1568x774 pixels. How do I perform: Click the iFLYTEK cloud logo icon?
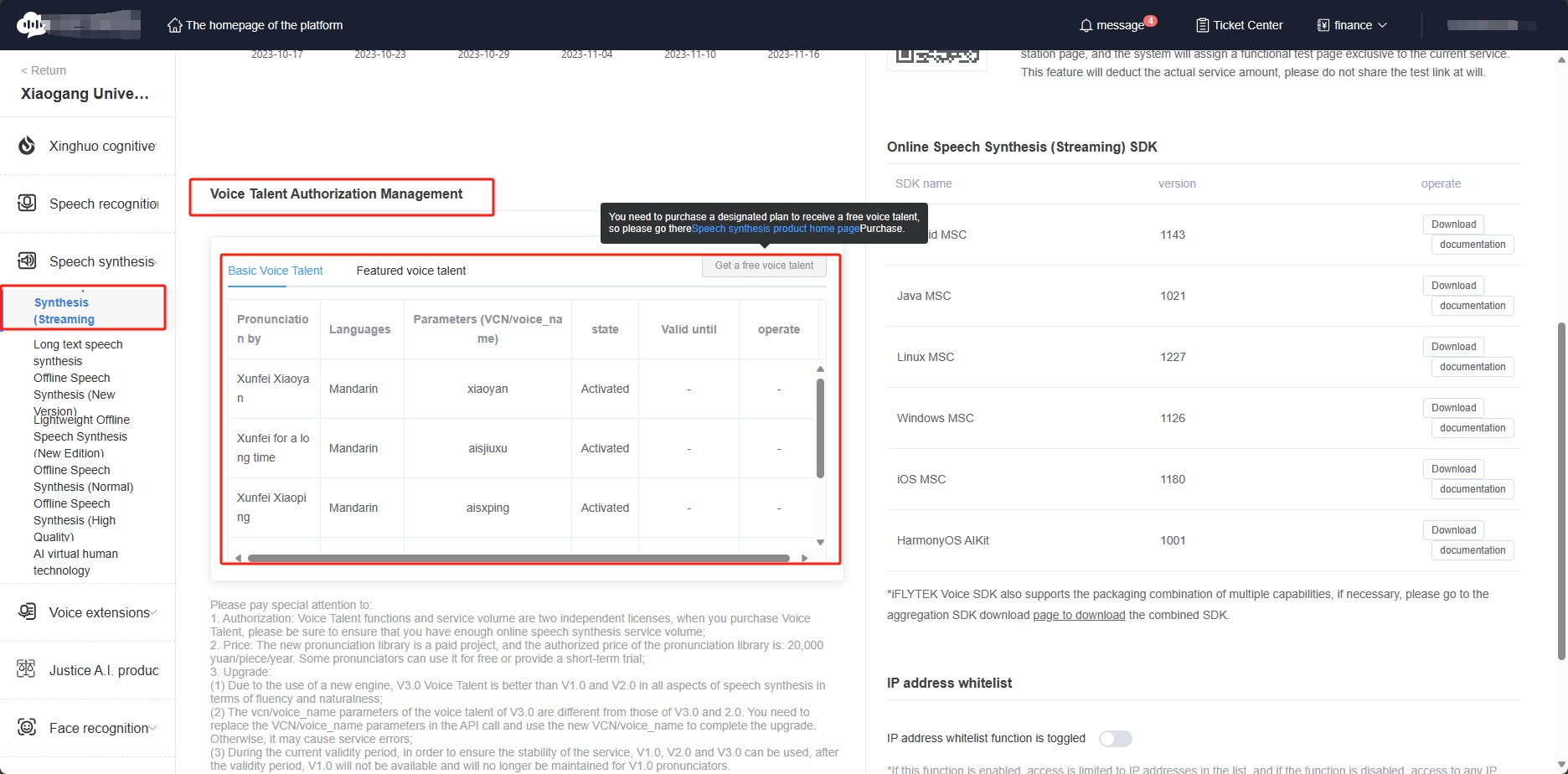pos(32,25)
